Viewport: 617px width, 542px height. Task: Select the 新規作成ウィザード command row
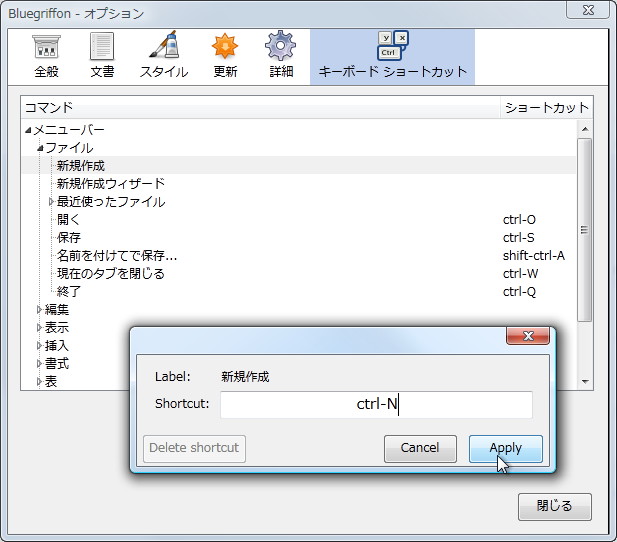[299, 183]
